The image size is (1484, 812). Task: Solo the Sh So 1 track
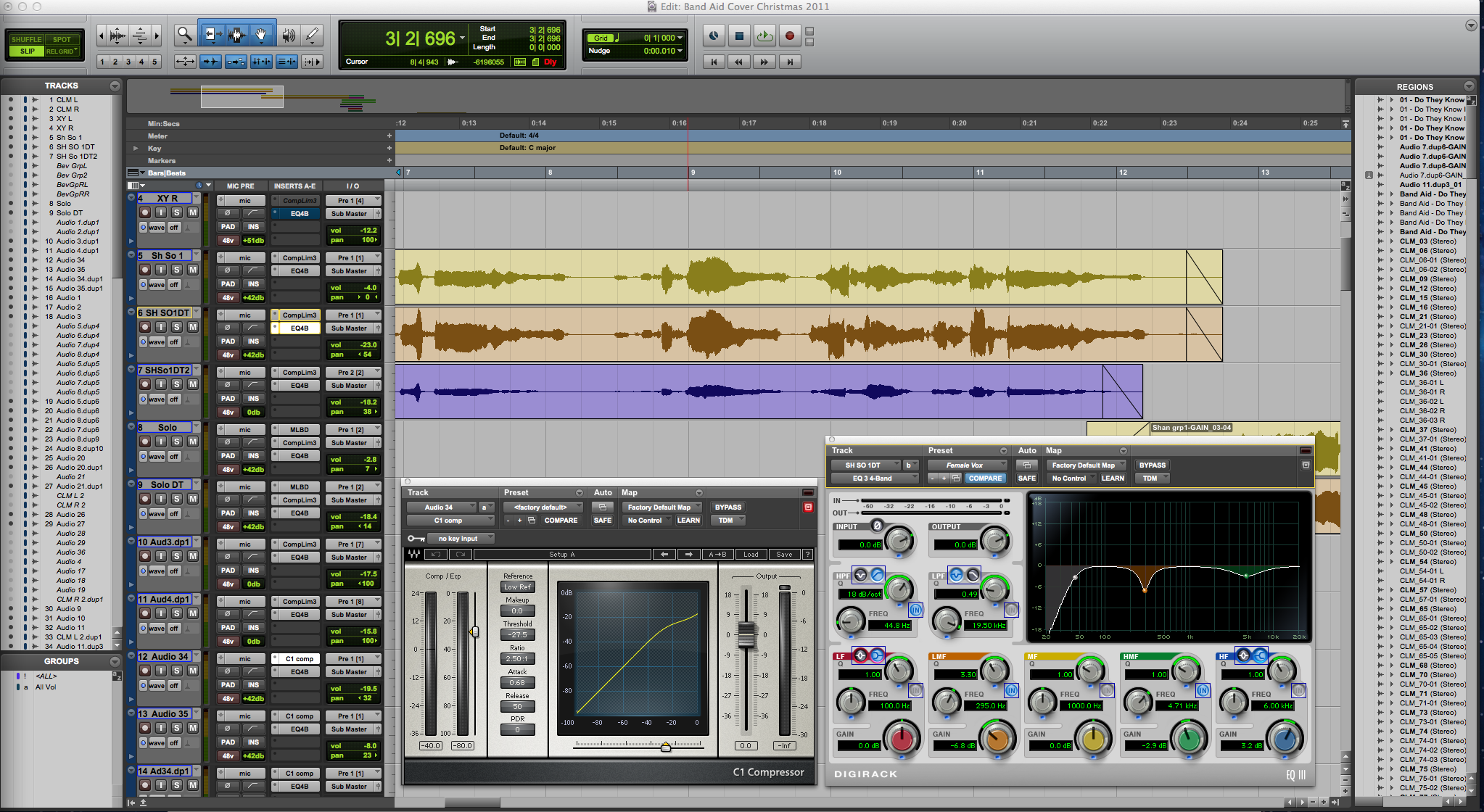pyautogui.click(x=176, y=270)
